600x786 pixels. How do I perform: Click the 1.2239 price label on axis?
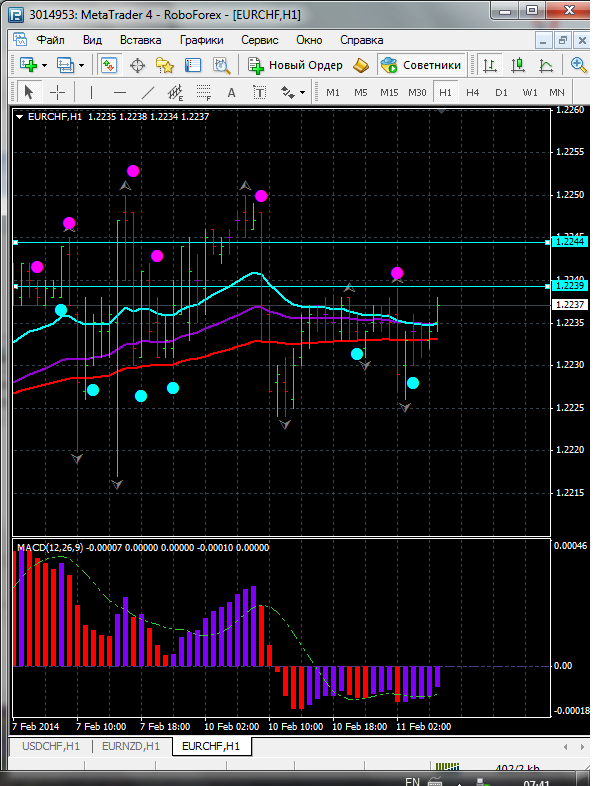point(568,287)
